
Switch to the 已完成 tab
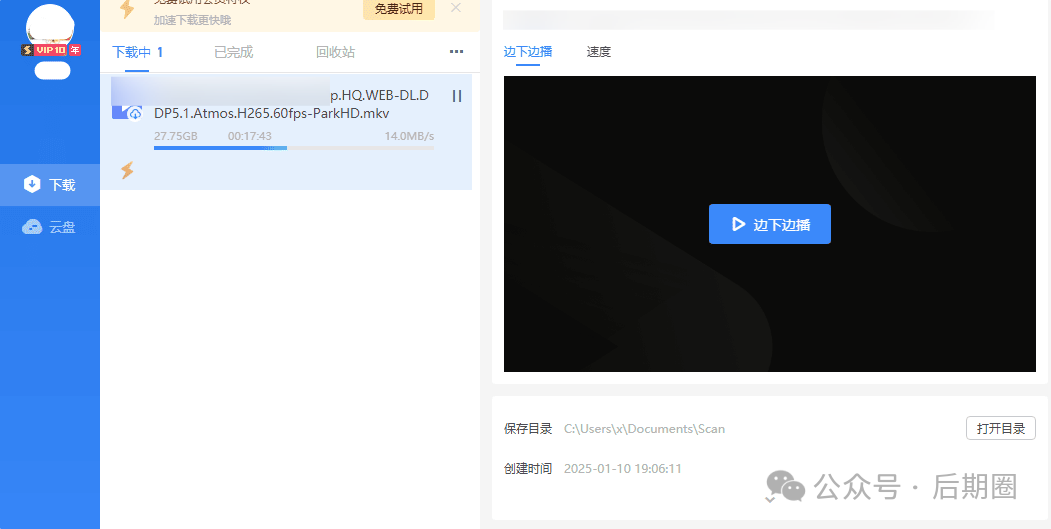pyautogui.click(x=234, y=52)
